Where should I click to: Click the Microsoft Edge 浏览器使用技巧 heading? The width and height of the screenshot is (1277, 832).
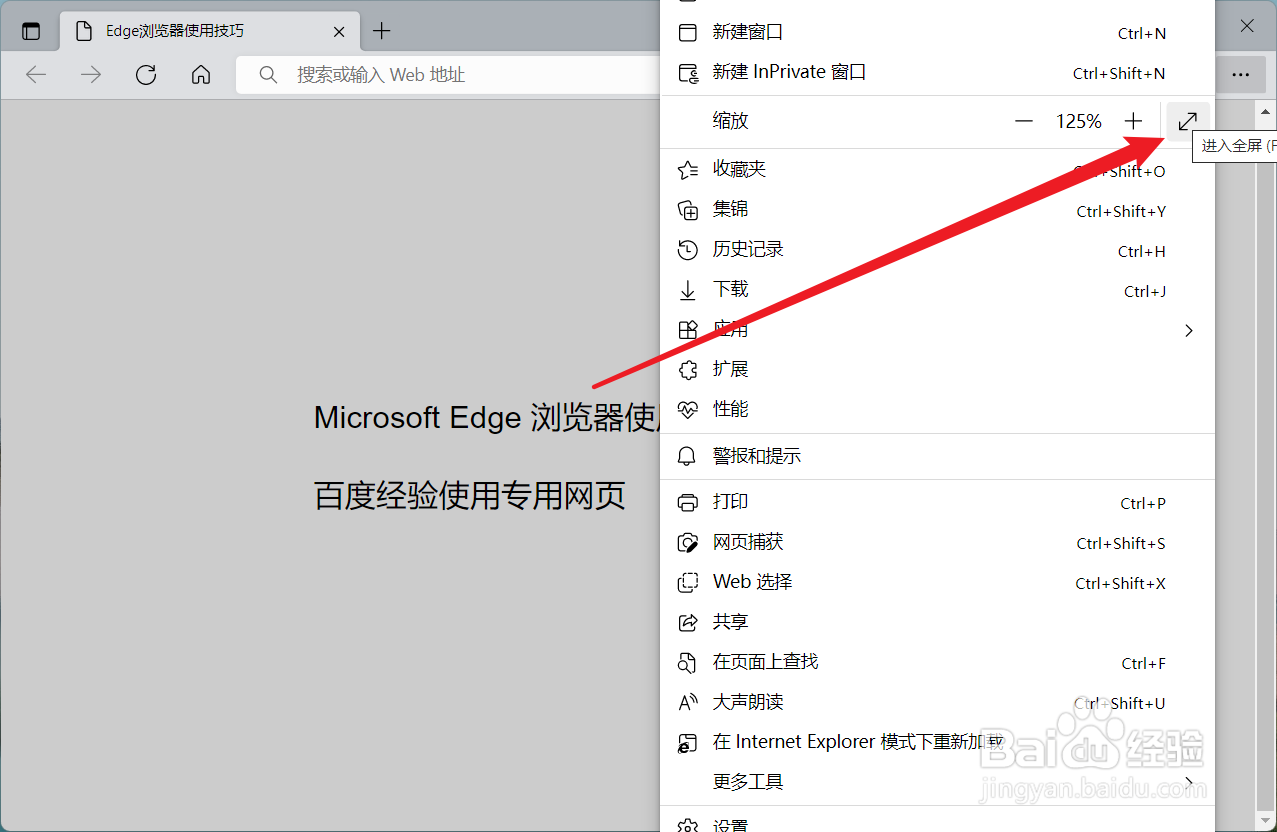click(x=487, y=418)
